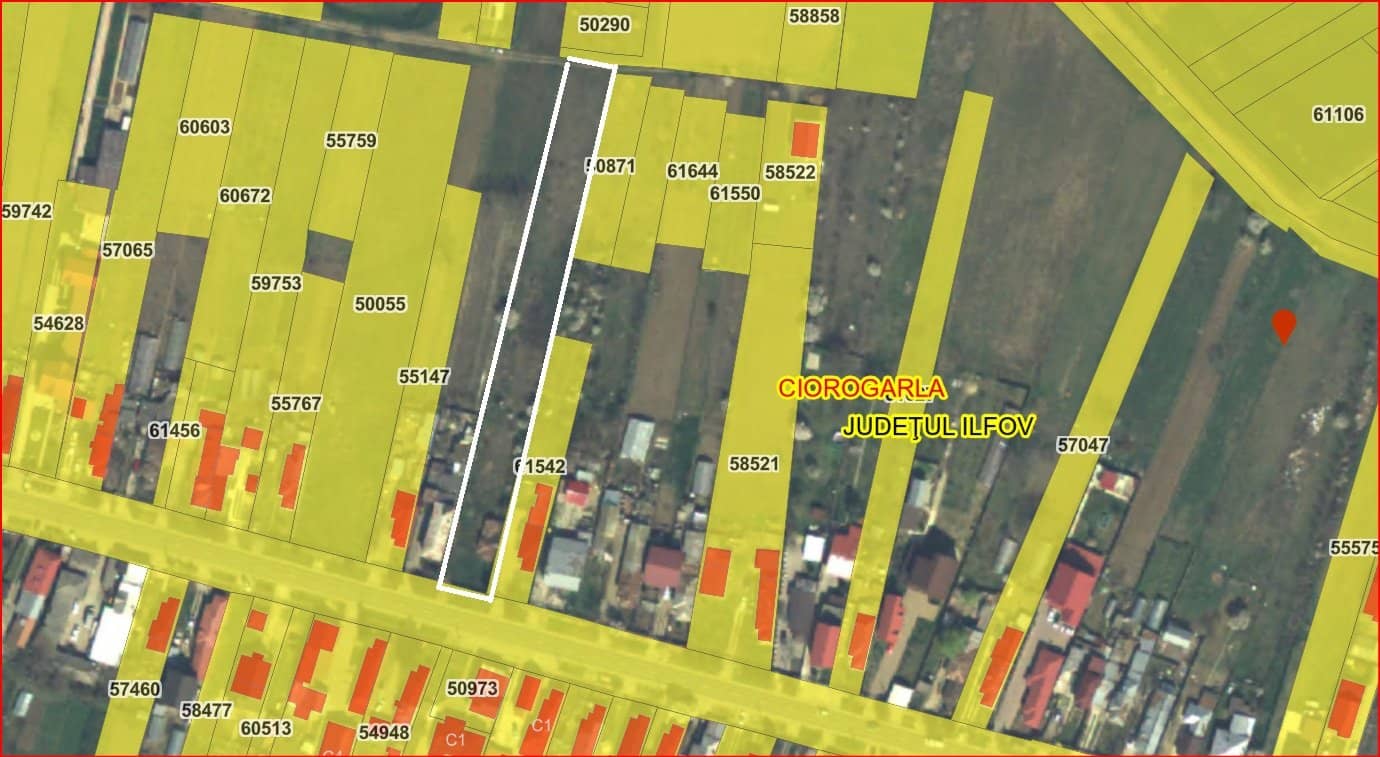This screenshot has width=1380, height=757.
Task: Select parcel labeled 57460
Action: [x=134, y=689]
